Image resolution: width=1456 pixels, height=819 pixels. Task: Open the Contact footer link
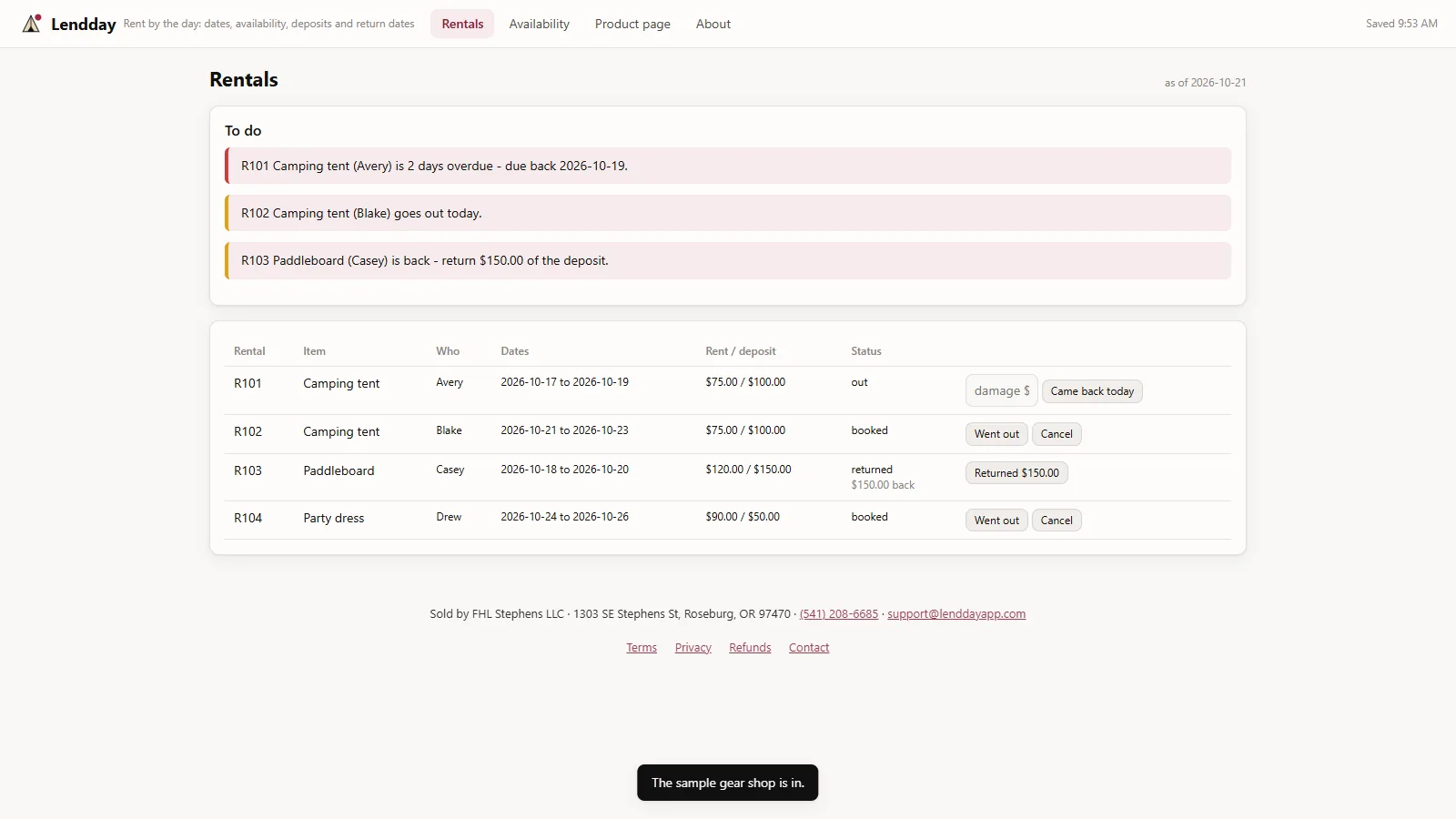tap(809, 648)
